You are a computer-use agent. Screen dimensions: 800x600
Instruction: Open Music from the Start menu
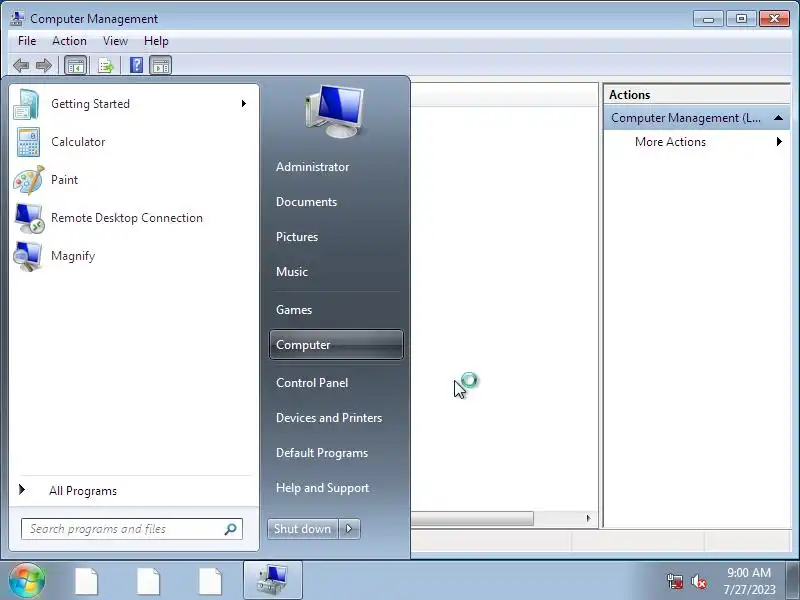[292, 271]
